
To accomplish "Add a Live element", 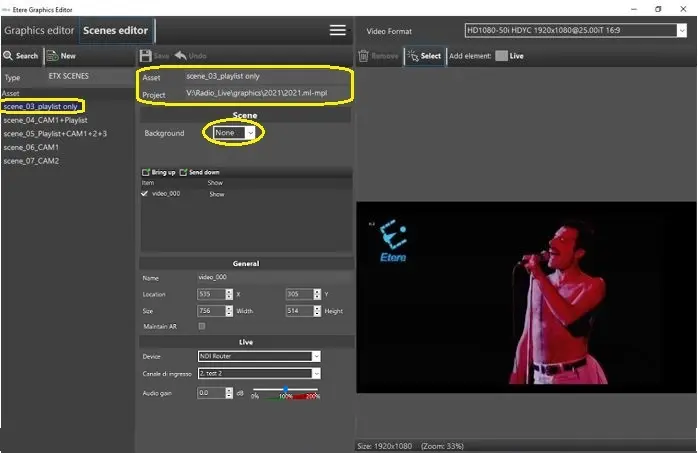I will click(501, 56).
